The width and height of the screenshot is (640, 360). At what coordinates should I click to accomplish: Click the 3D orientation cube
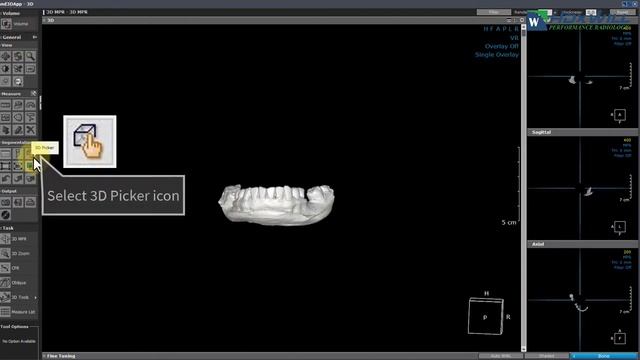click(x=486, y=316)
